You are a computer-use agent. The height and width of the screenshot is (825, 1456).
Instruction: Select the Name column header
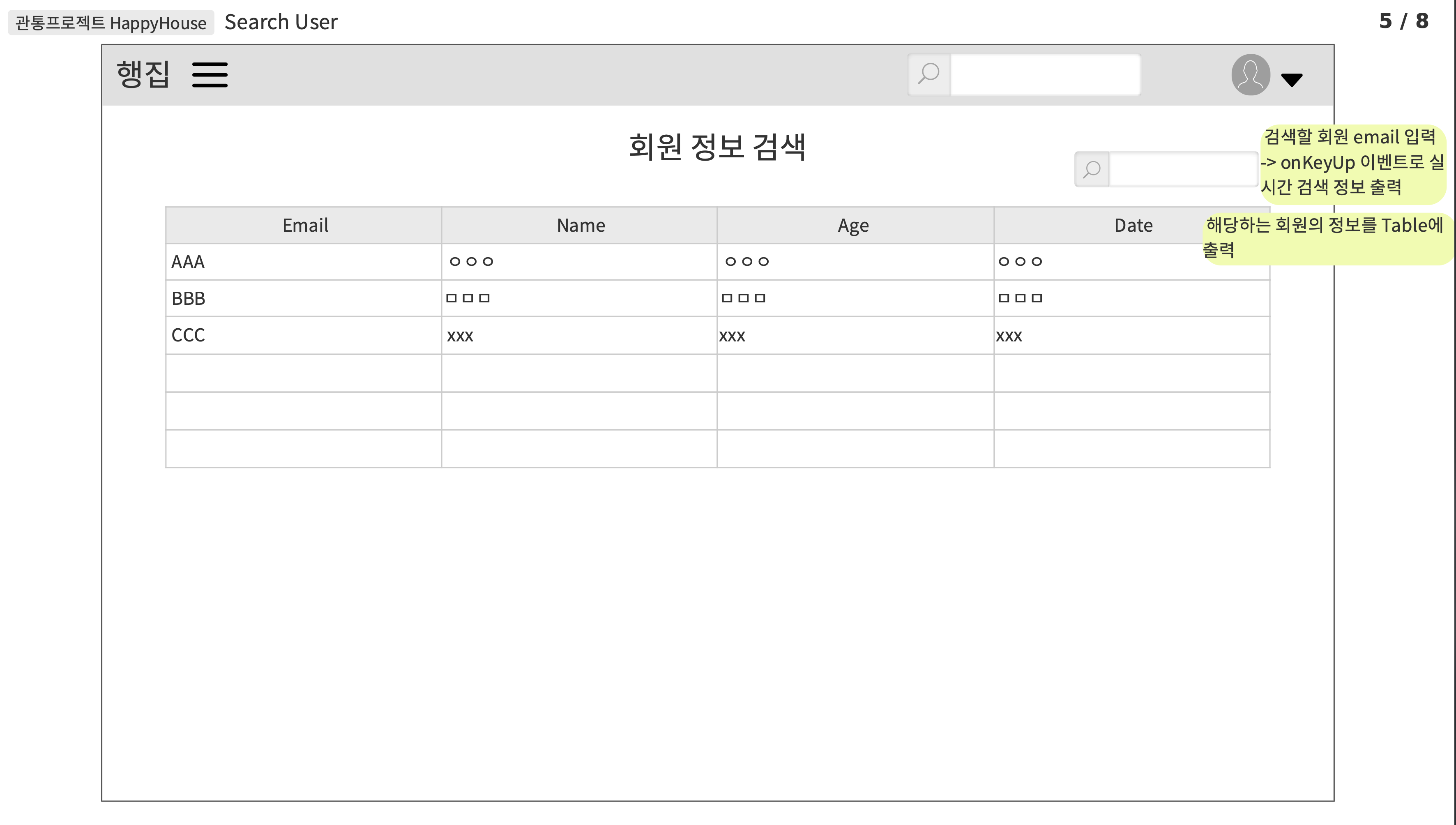coord(580,225)
